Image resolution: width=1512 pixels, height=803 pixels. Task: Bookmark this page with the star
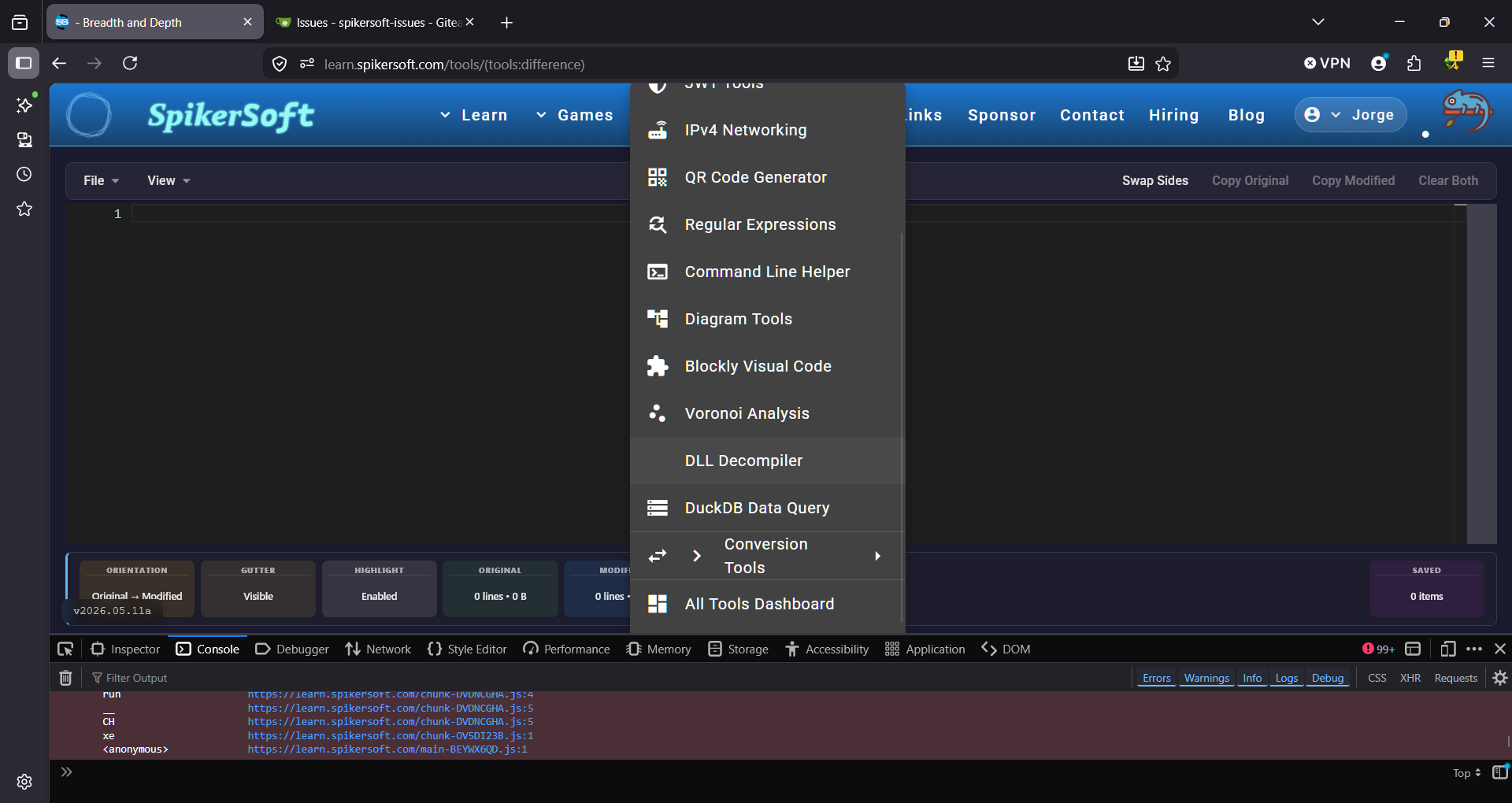pyautogui.click(x=1163, y=64)
